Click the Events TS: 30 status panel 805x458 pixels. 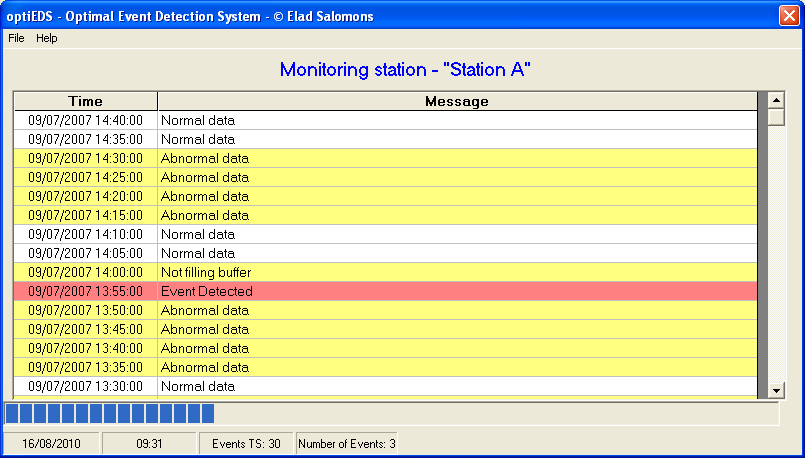click(x=246, y=444)
